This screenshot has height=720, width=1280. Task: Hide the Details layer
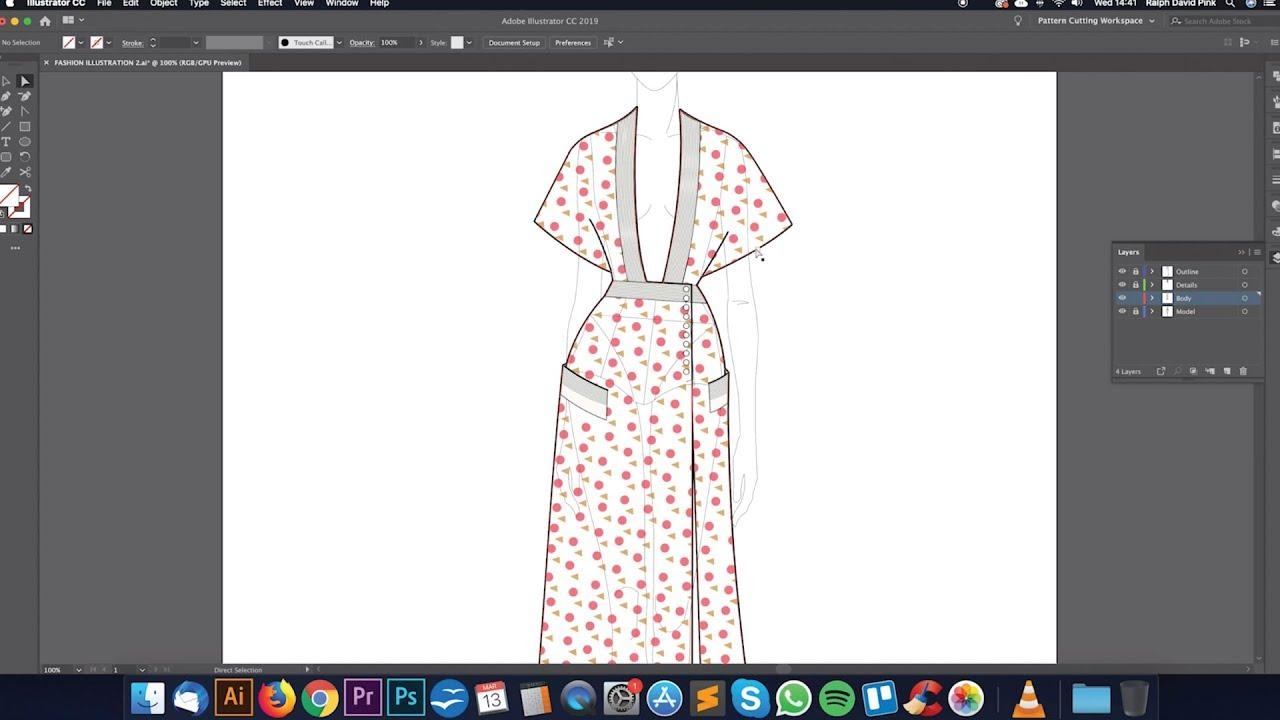click(x=1122, y=284)
